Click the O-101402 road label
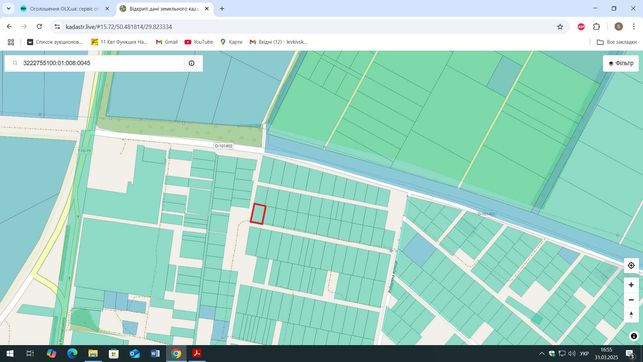This screenshot has height=362, width=643. tap(223, 146)
